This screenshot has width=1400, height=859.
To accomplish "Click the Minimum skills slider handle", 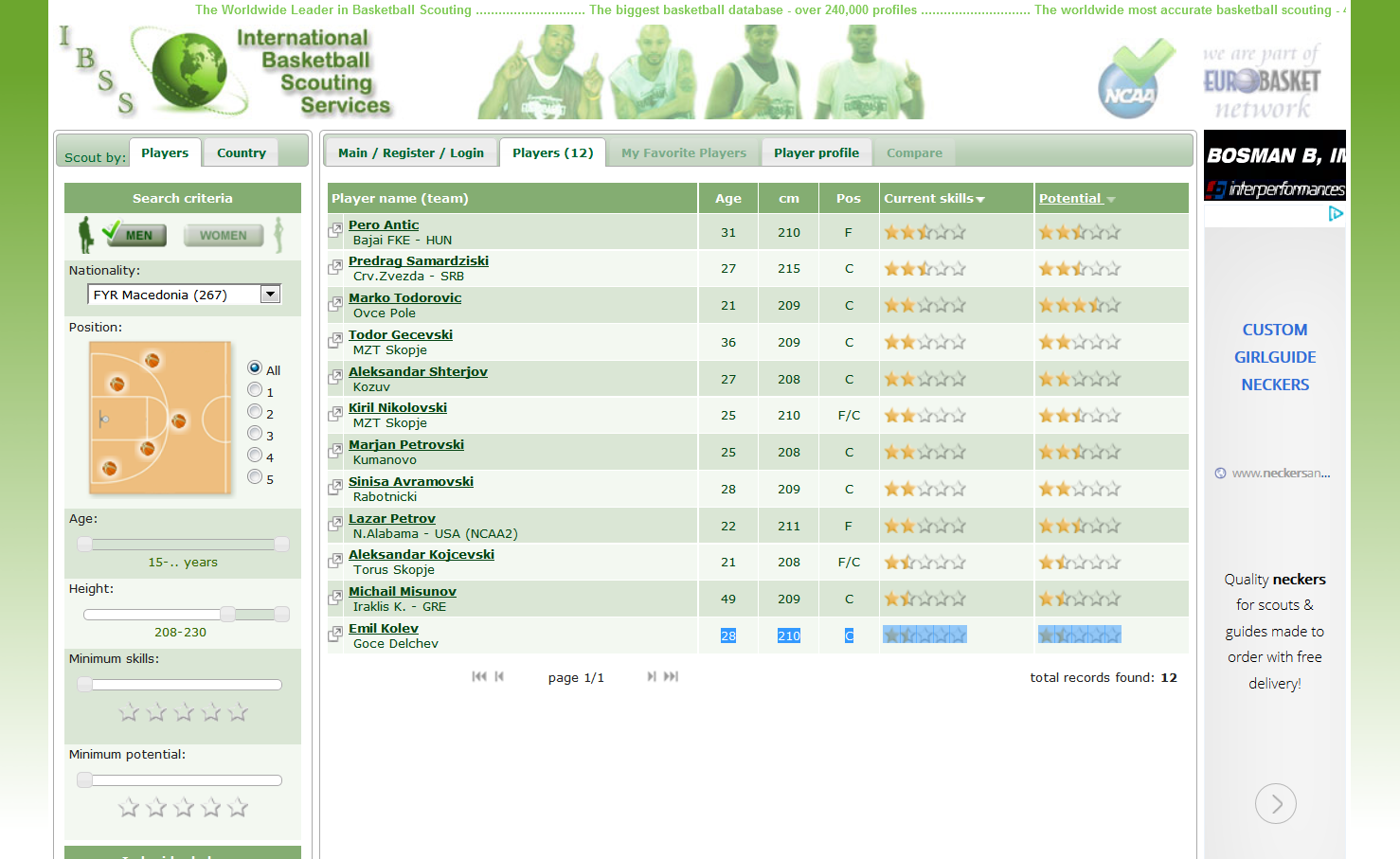I will [x=85, y=685].
